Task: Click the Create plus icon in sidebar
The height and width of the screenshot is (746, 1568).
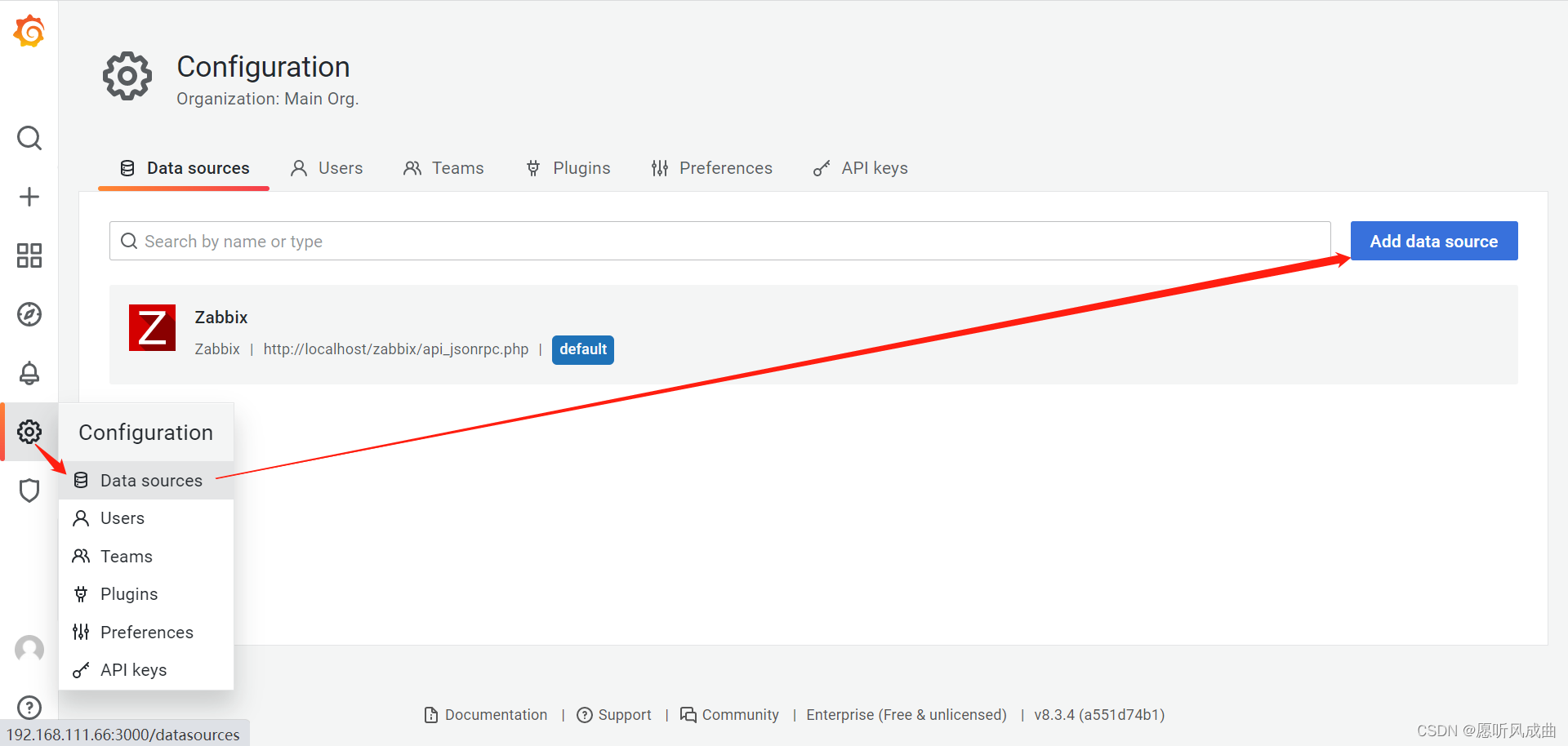Action: point(29,197)
